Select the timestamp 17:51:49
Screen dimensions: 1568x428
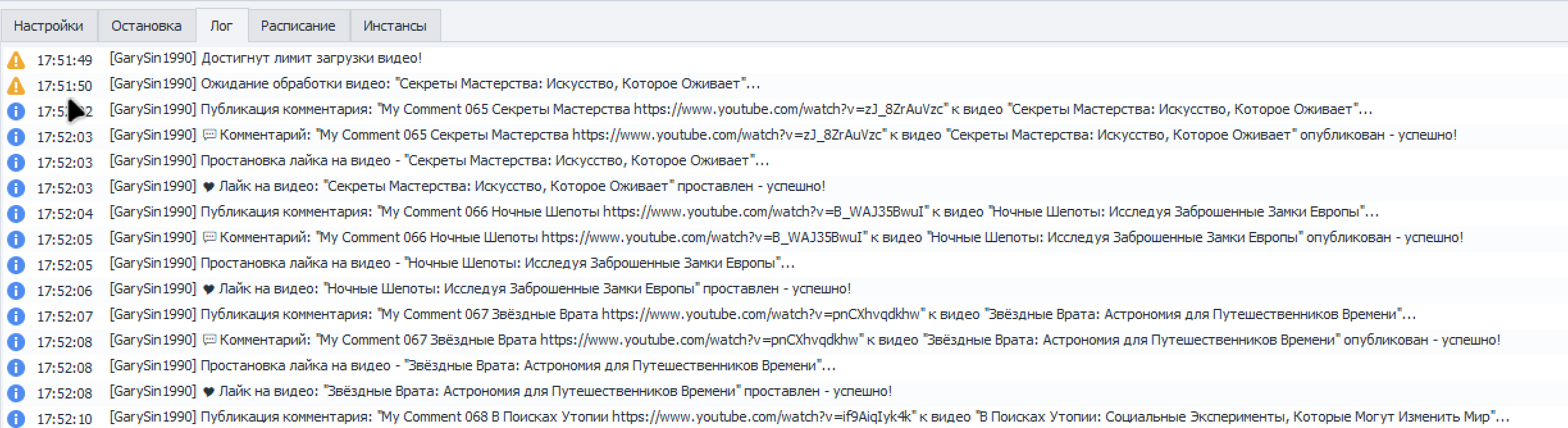(65, 60)
